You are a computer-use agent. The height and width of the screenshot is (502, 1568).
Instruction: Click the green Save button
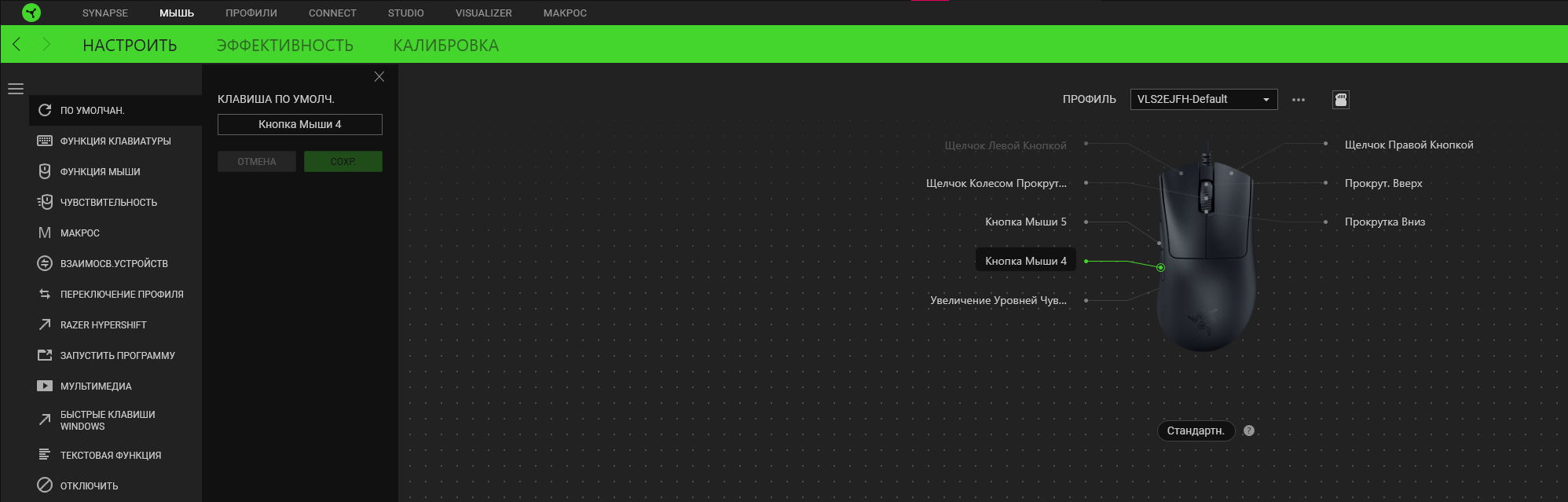tap(343, 162)
